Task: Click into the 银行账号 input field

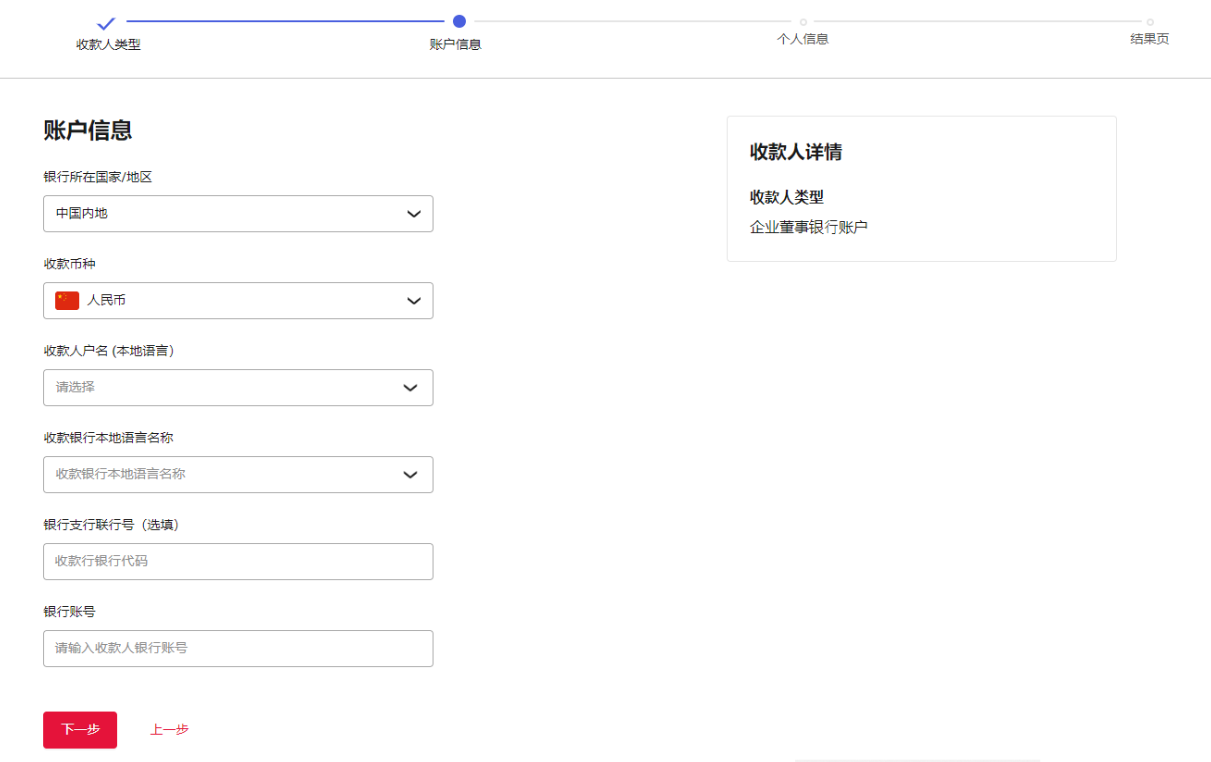Action: pos(238,649)
